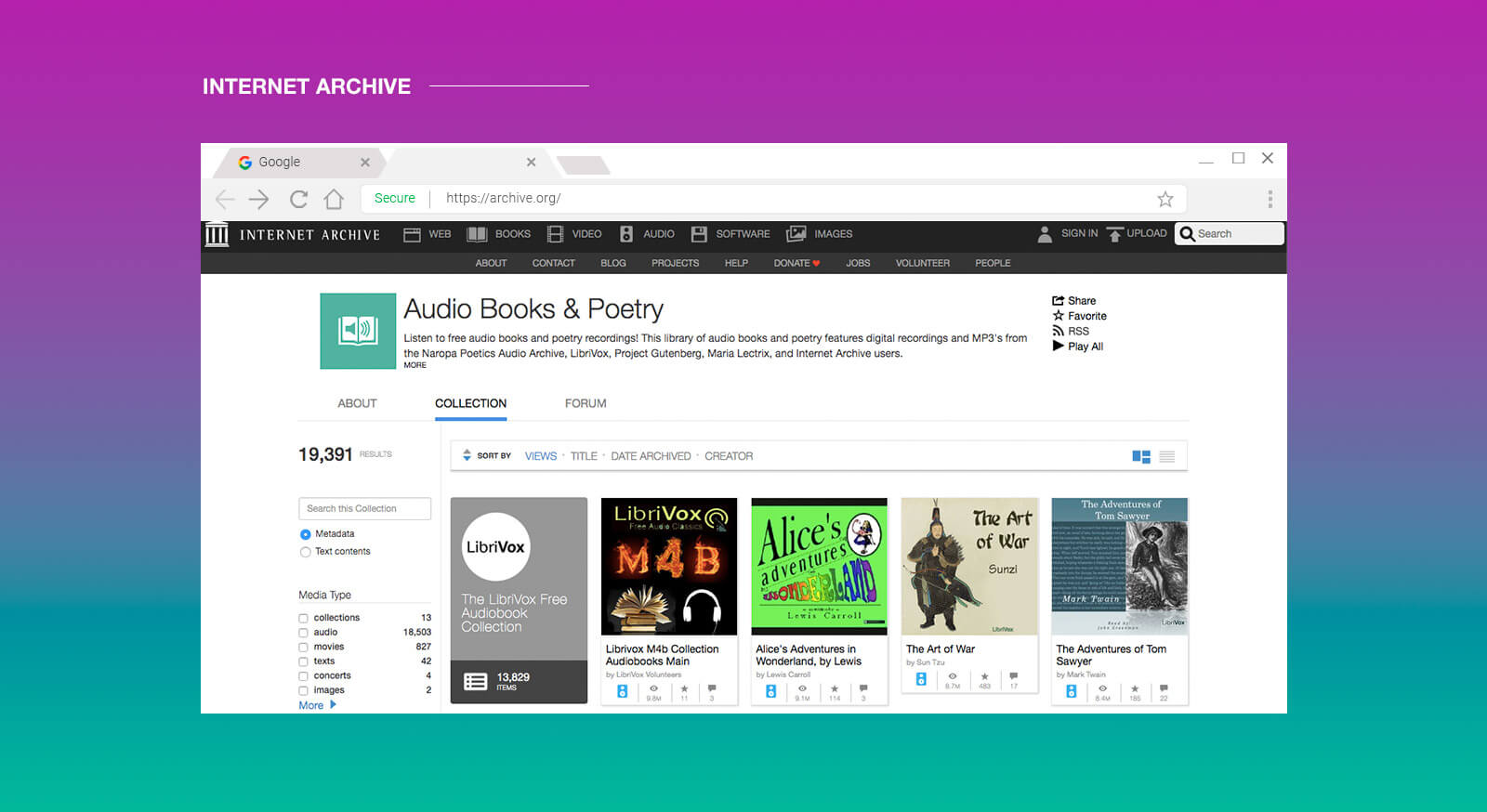The width and height of the screenshot is (1487, 812).
Task: Expand the MORE description text
Action: point(415,365)
